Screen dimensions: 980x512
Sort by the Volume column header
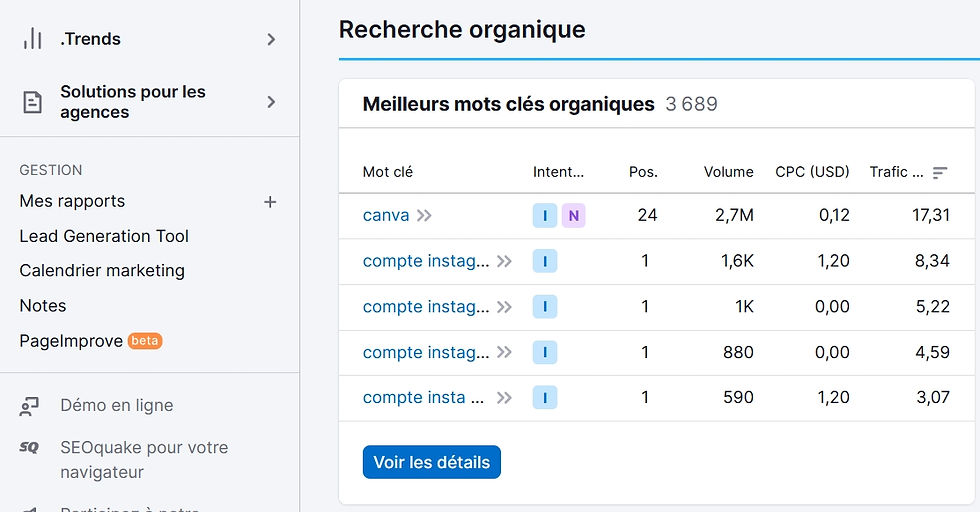pyautogui.click(x=728, y=172)
